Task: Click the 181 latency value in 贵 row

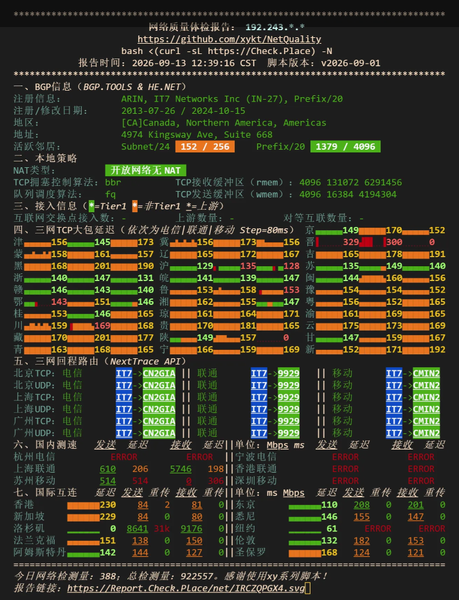Action: click(x=248, y=326)
